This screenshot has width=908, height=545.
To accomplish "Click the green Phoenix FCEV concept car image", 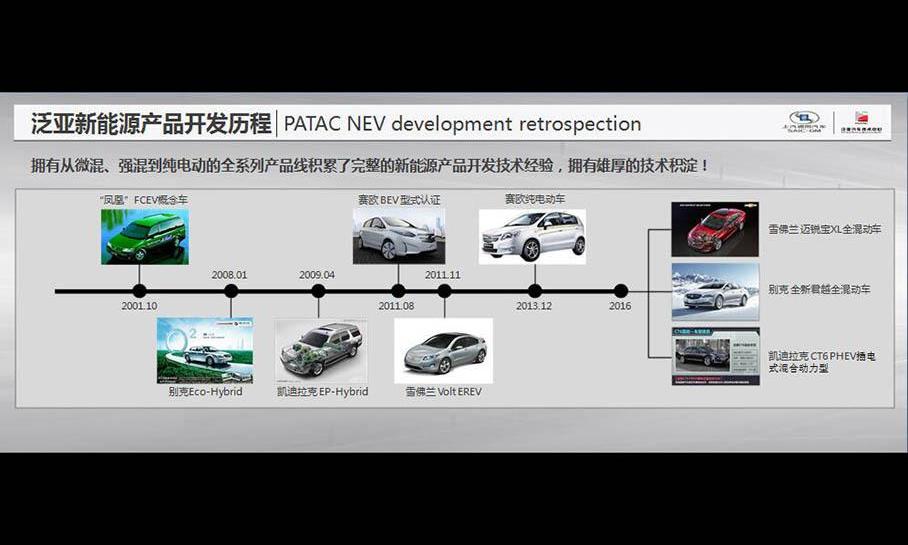I will [x=145, y=237].
